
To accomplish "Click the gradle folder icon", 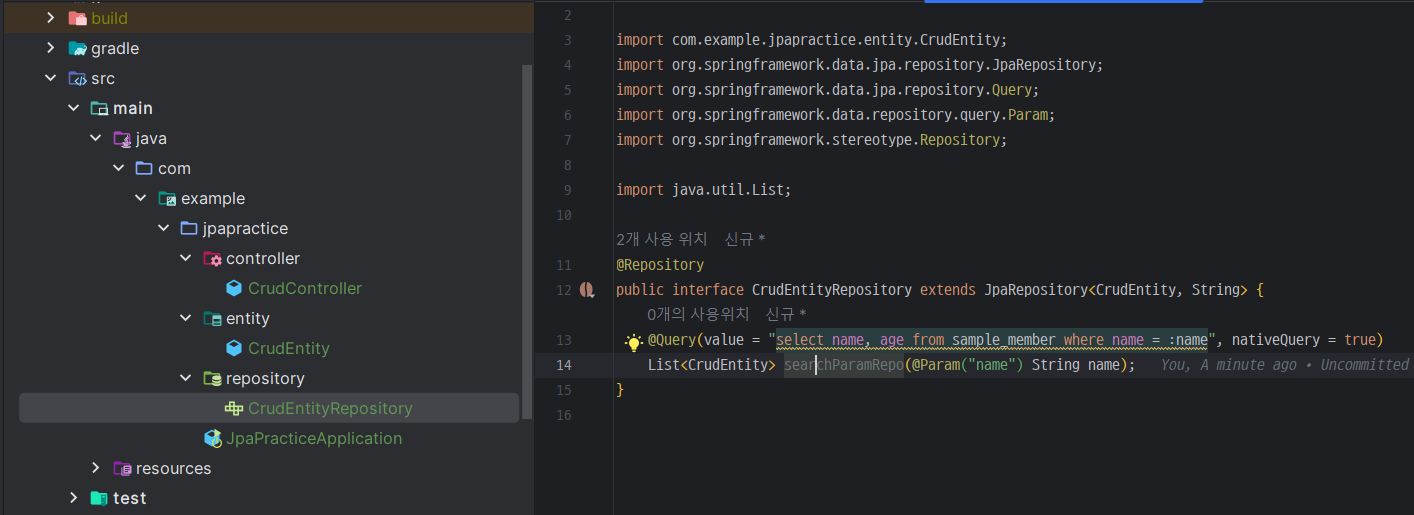I will click(x=77, y=48).
